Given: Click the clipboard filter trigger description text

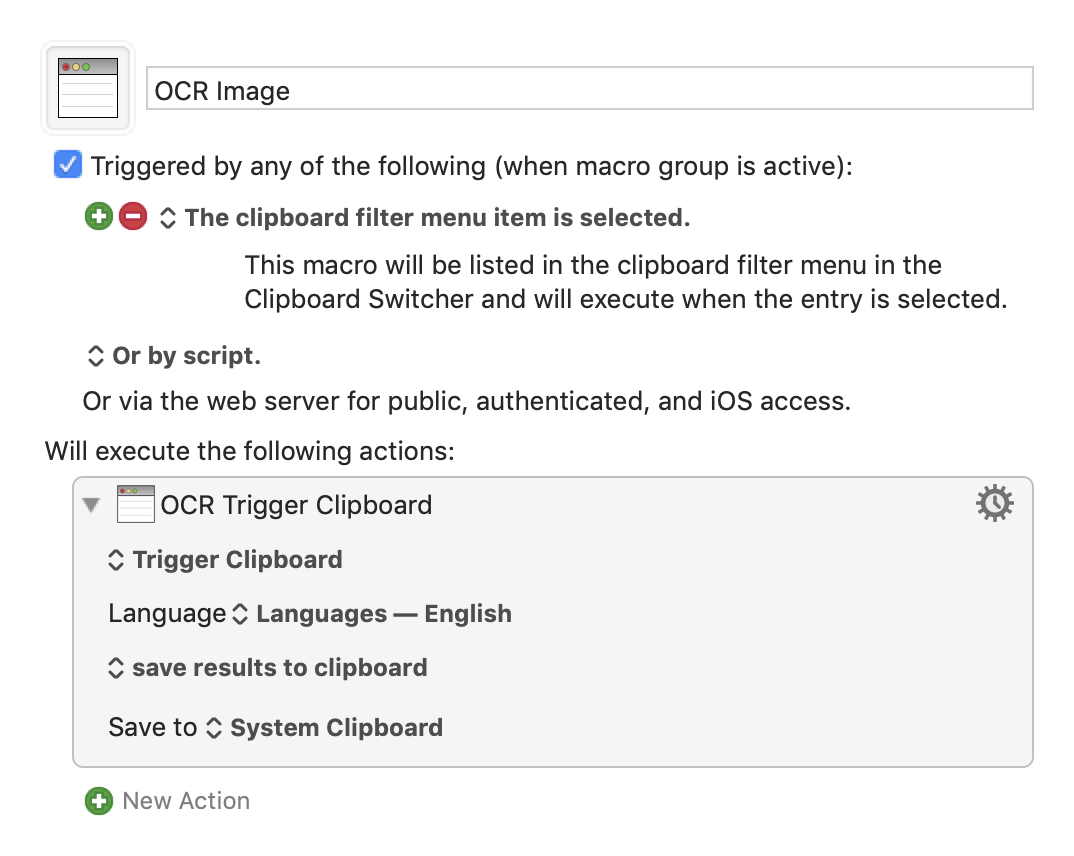Looking at the screenshot, I should (x=624, y=282).
